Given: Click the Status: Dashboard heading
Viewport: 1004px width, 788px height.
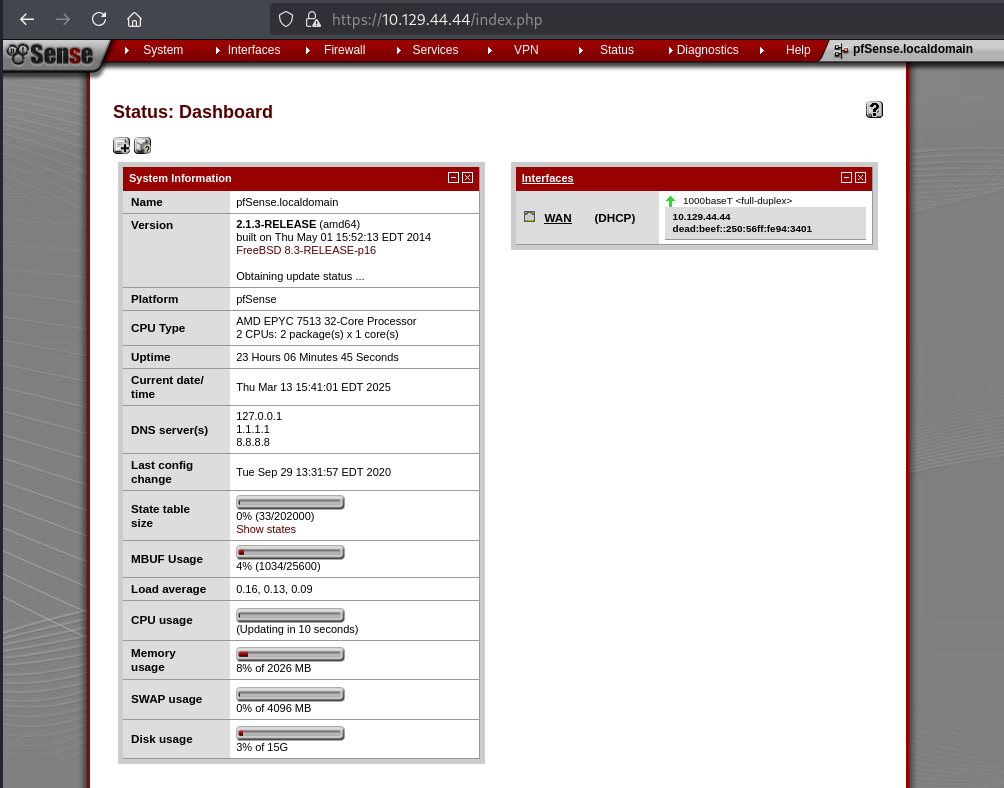Looking at the screenshot, I should pyautogui.click(x=193, y=111).
